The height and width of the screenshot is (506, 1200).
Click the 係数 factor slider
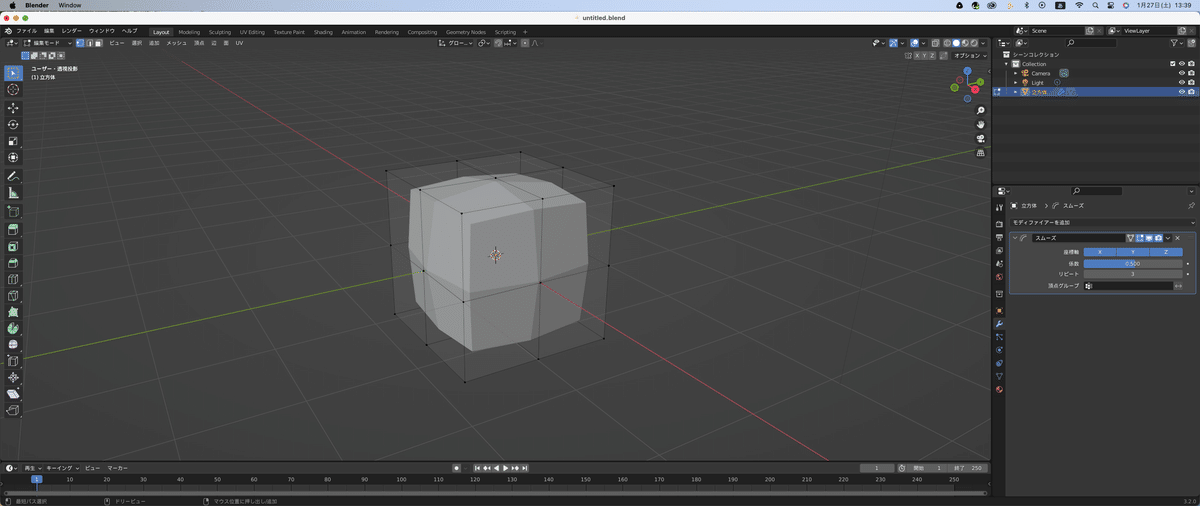(1133, 263)
